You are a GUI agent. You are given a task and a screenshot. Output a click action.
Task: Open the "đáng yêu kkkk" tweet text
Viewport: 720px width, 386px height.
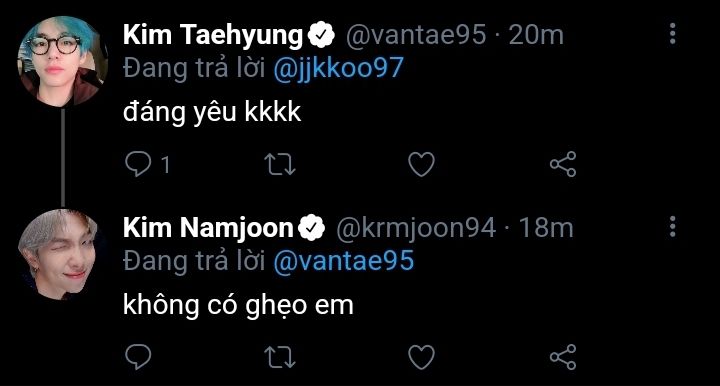click(212, 113)
